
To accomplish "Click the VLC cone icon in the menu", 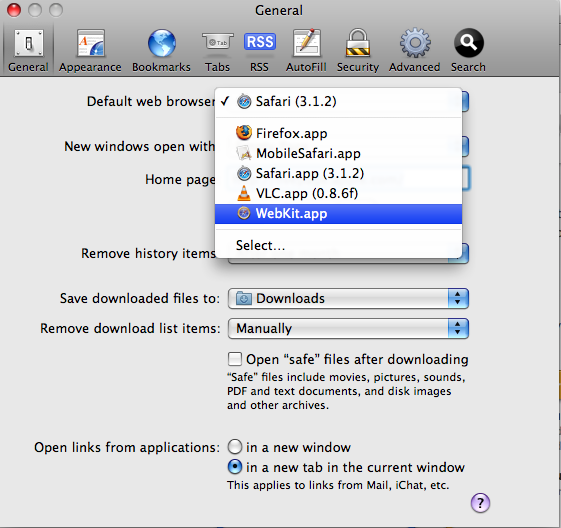I will tap(244, 193).
